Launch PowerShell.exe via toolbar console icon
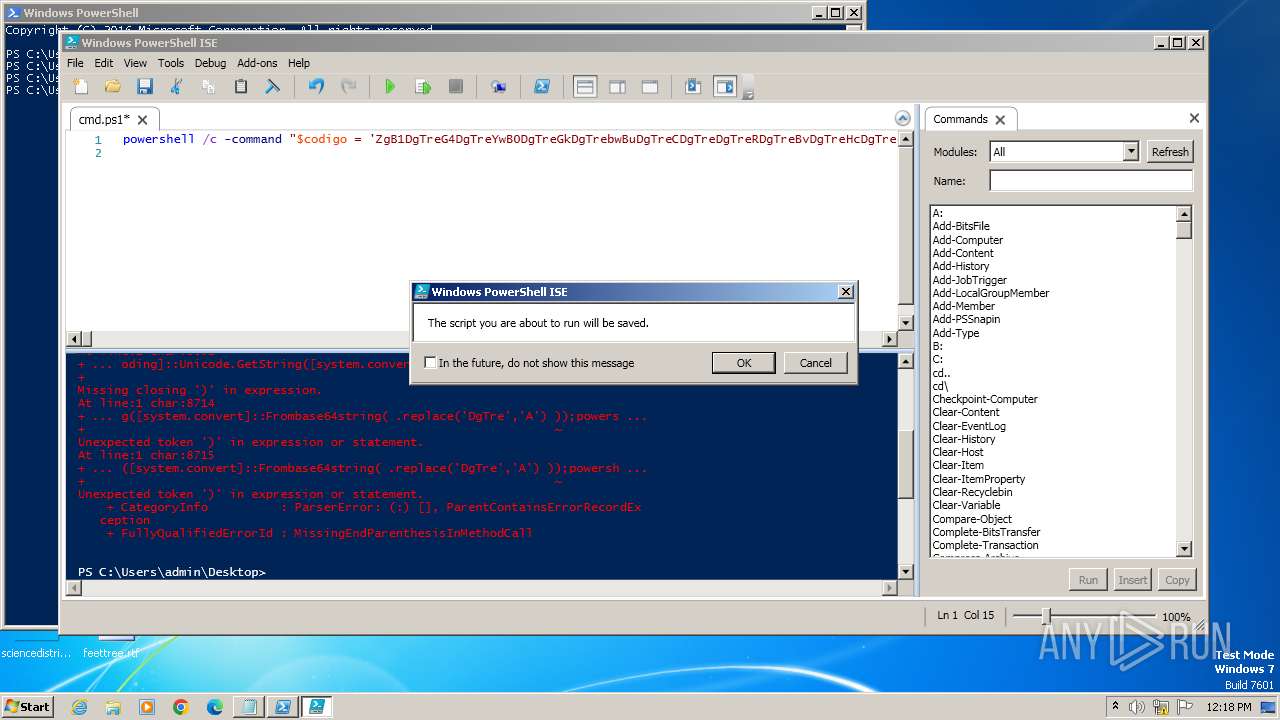The height and width of the screenshot is (720, 1280). click(541, 87)
